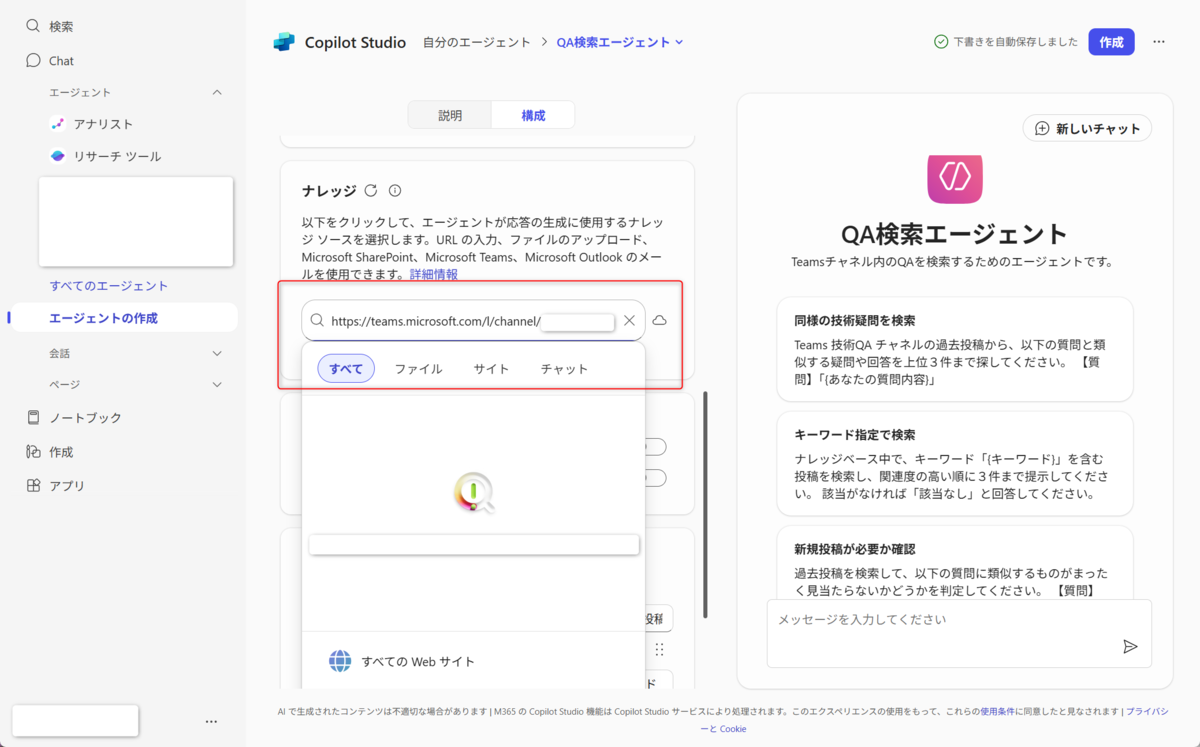Click the six-dot drag handle icon

(659, 650)
